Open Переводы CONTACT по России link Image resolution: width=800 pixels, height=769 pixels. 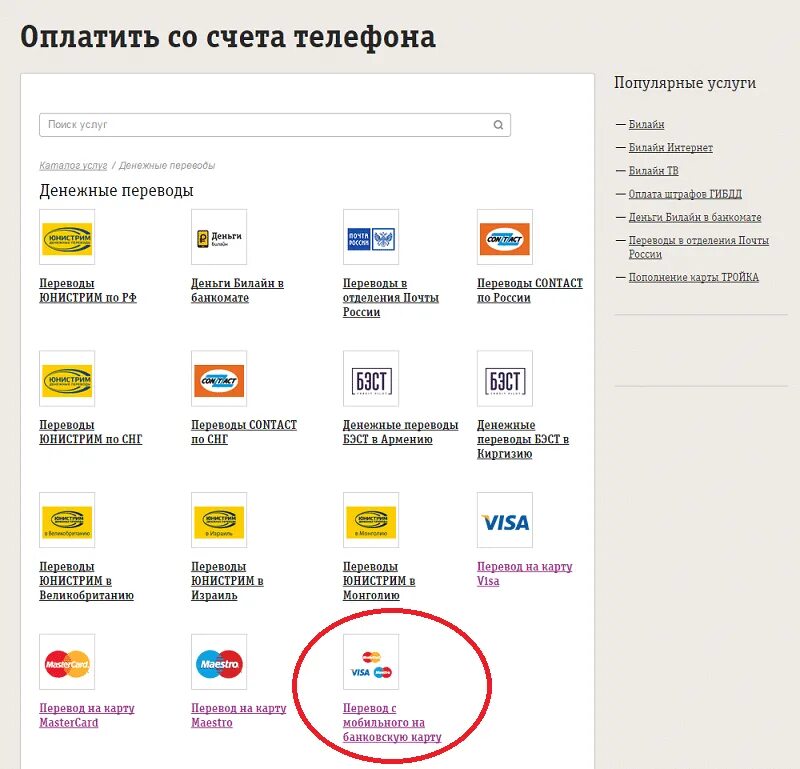tap(530, 290)
